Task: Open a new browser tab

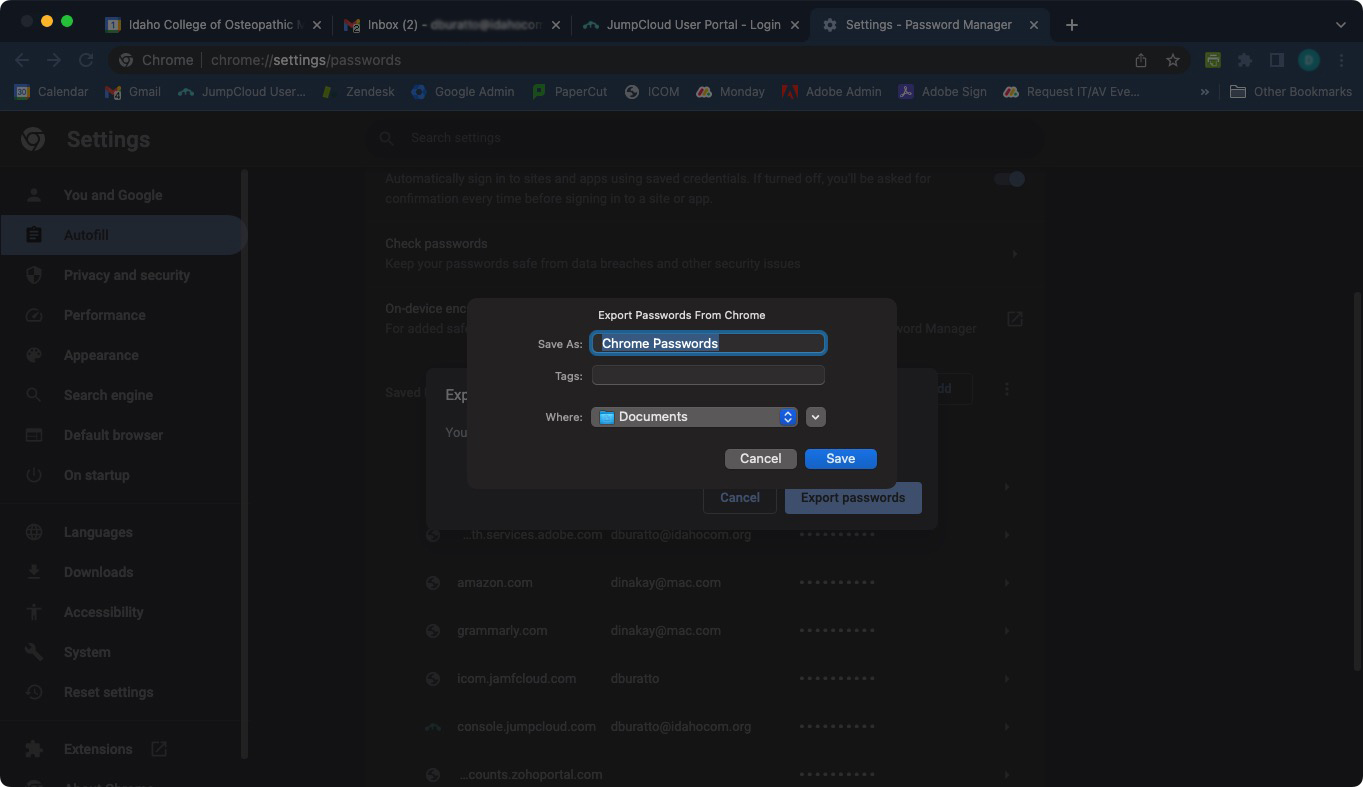Action: [x=1071, y=25]
